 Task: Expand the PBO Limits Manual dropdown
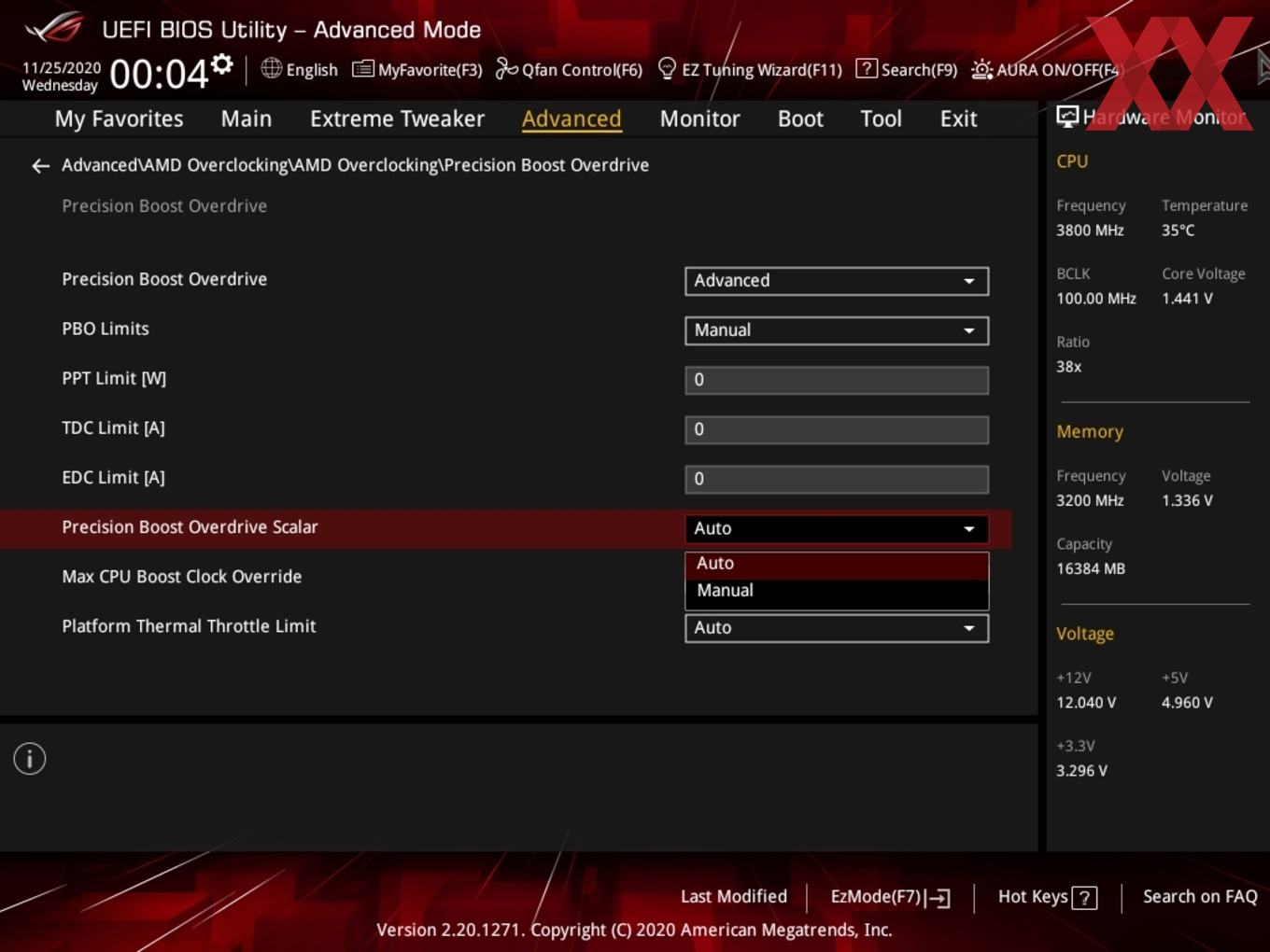pyautogui.click(x=837, y=330)
